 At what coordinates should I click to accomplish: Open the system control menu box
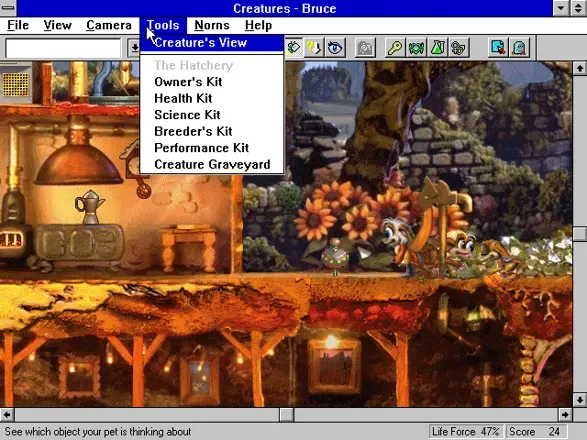(8, 7)
